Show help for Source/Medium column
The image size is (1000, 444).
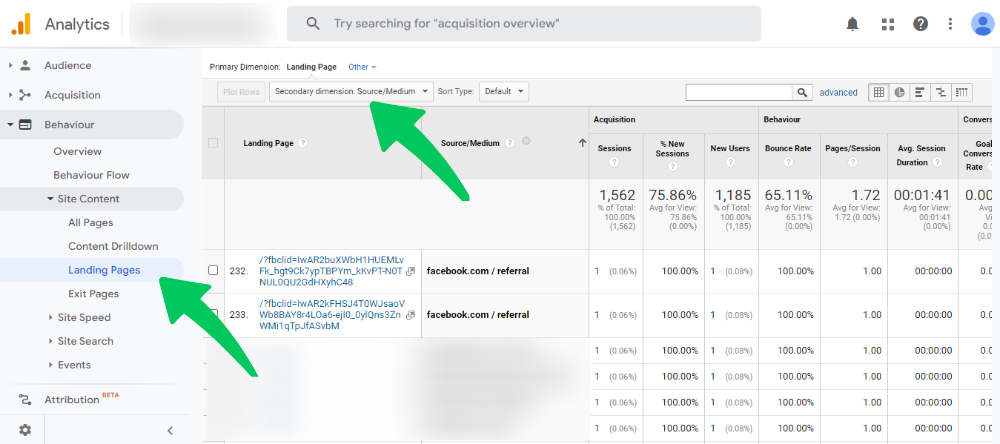coord(510,143)
